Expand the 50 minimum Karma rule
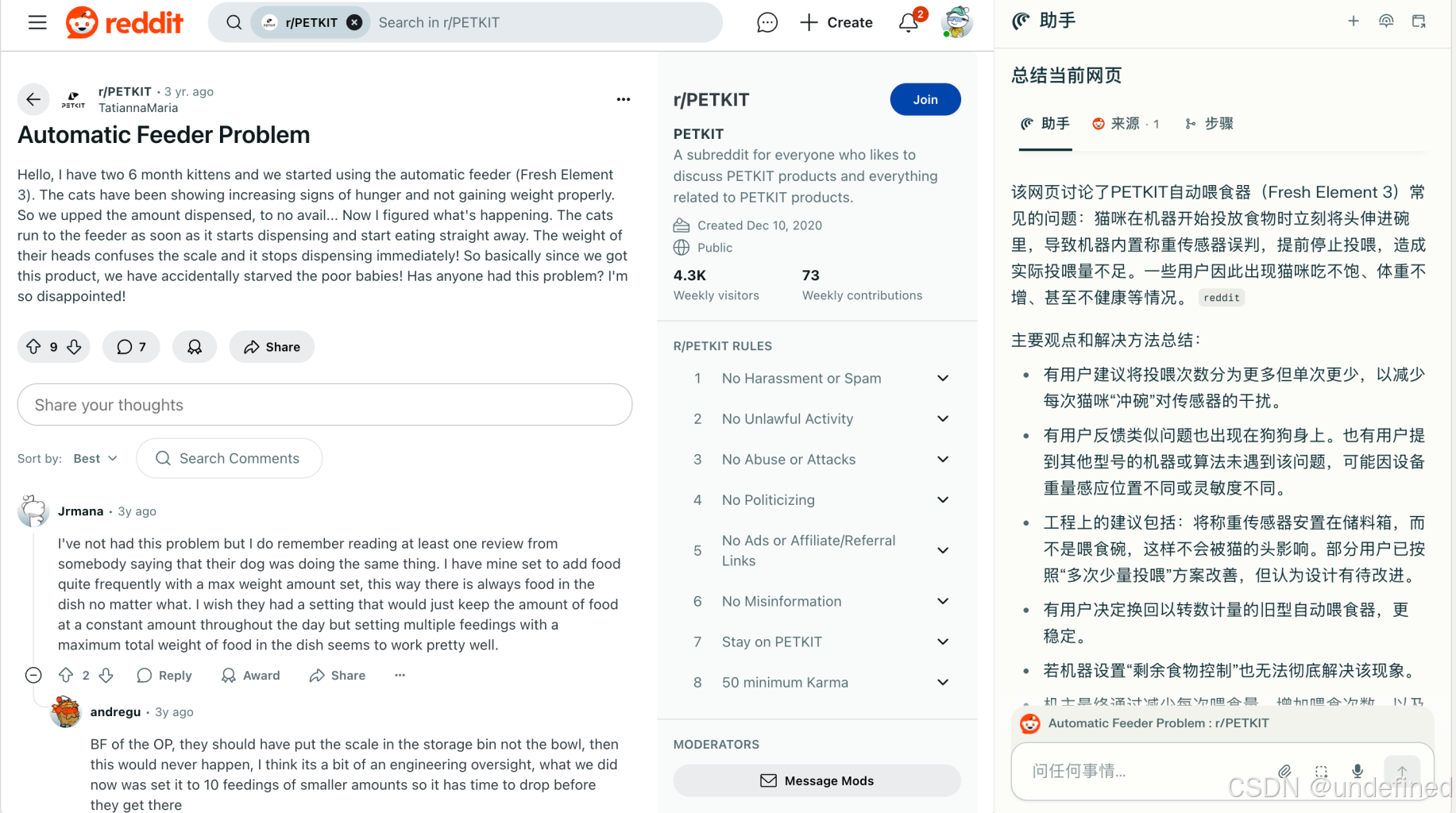Viewport: 1456px width, 813px height. click(x=943, y=682)
